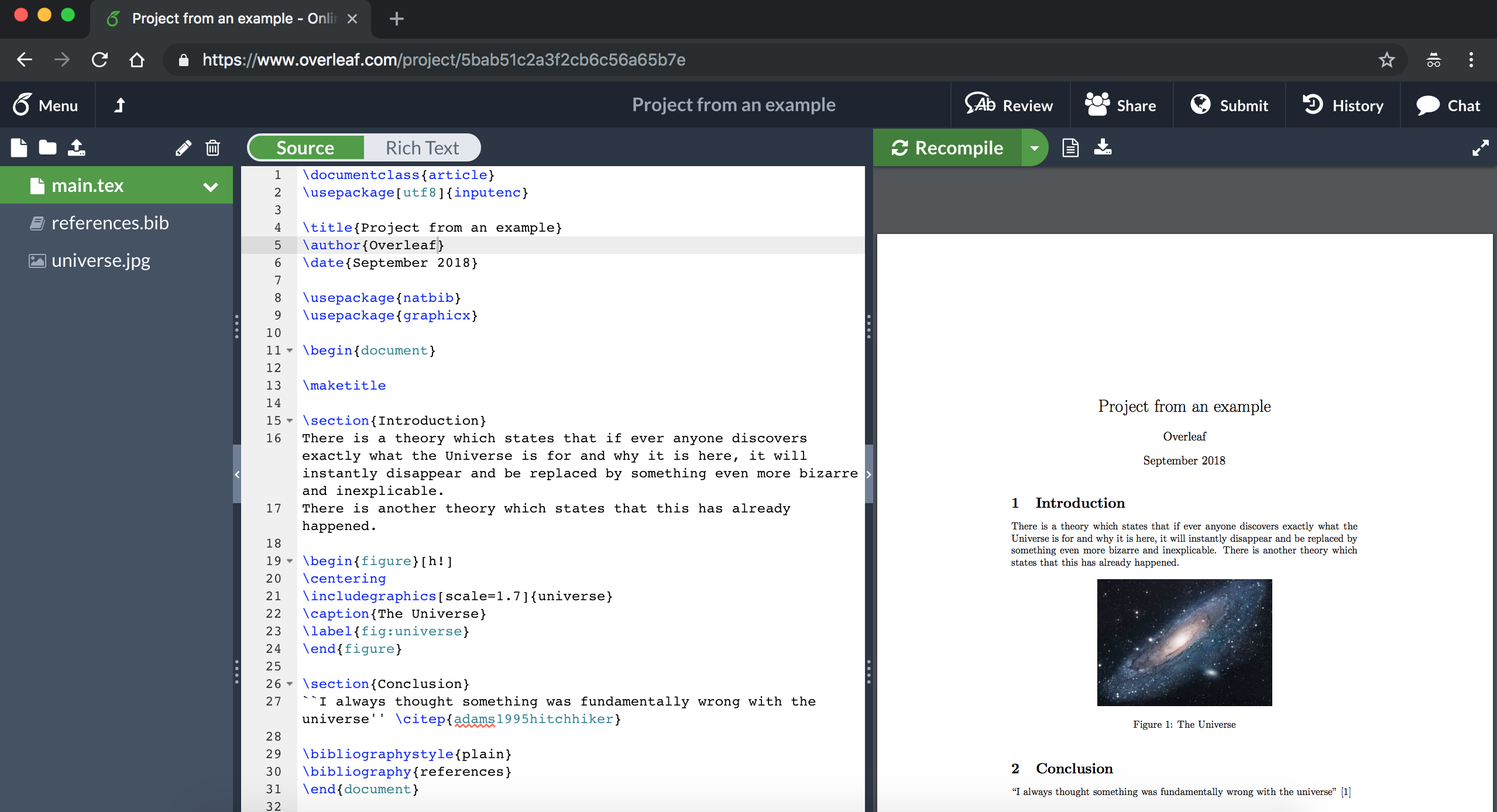Switch to Source editor mode
The height and width of the screenshot is (812, 1497).
pos(305,147)
